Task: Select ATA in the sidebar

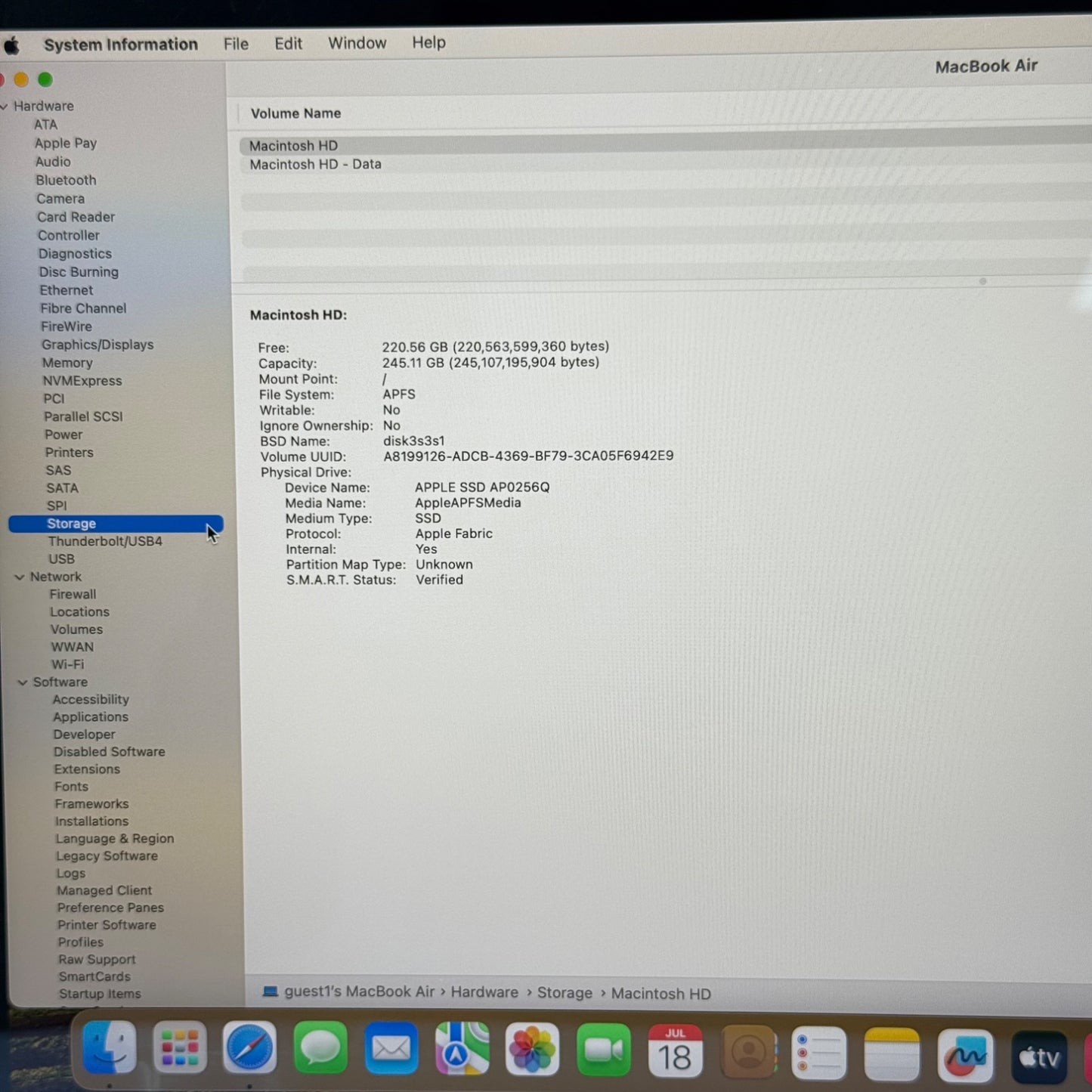Action: 45,125
